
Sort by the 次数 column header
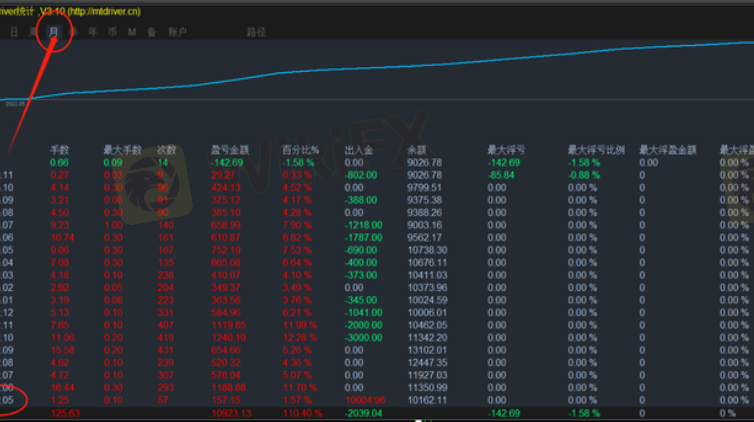[165, 150]
